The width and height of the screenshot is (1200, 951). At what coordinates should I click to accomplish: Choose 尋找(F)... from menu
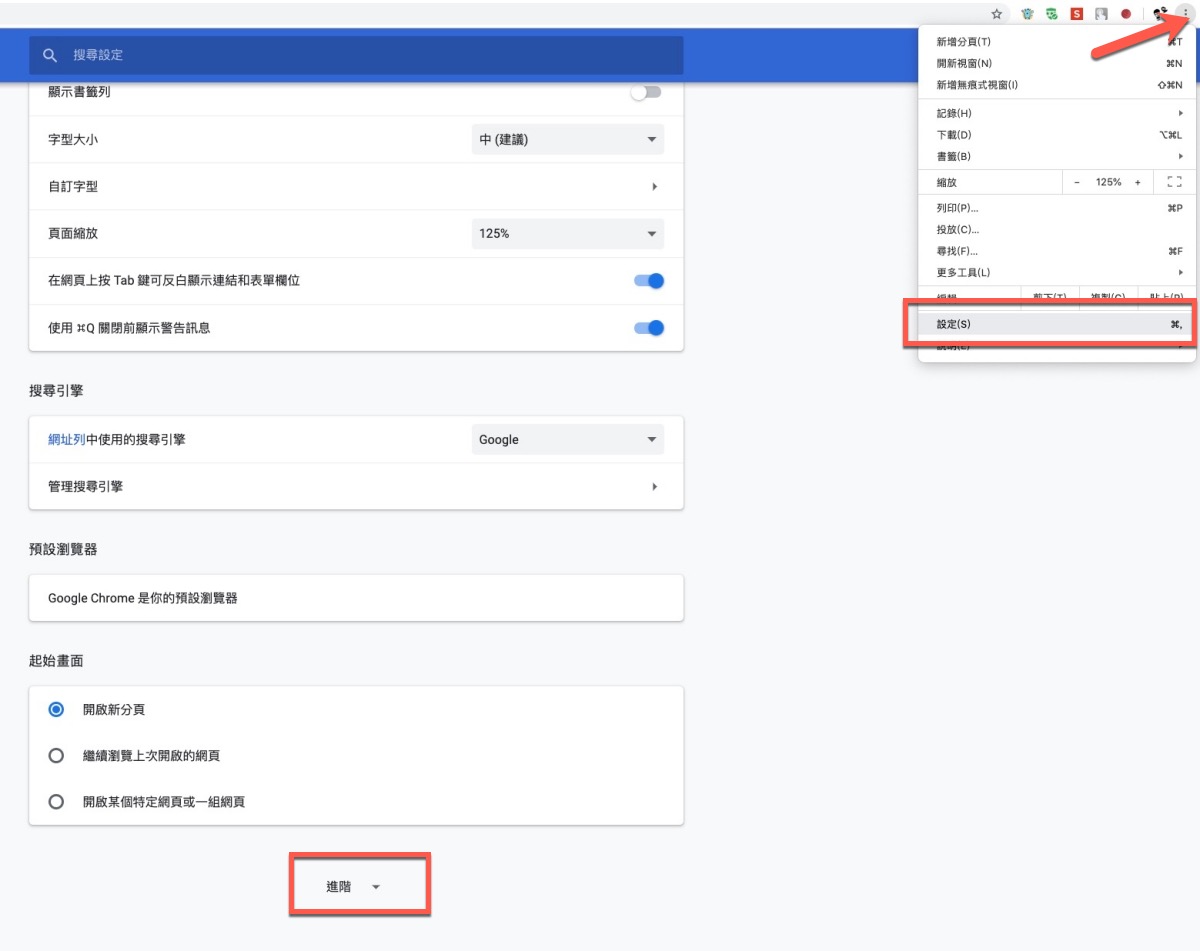pos(1057,251)
